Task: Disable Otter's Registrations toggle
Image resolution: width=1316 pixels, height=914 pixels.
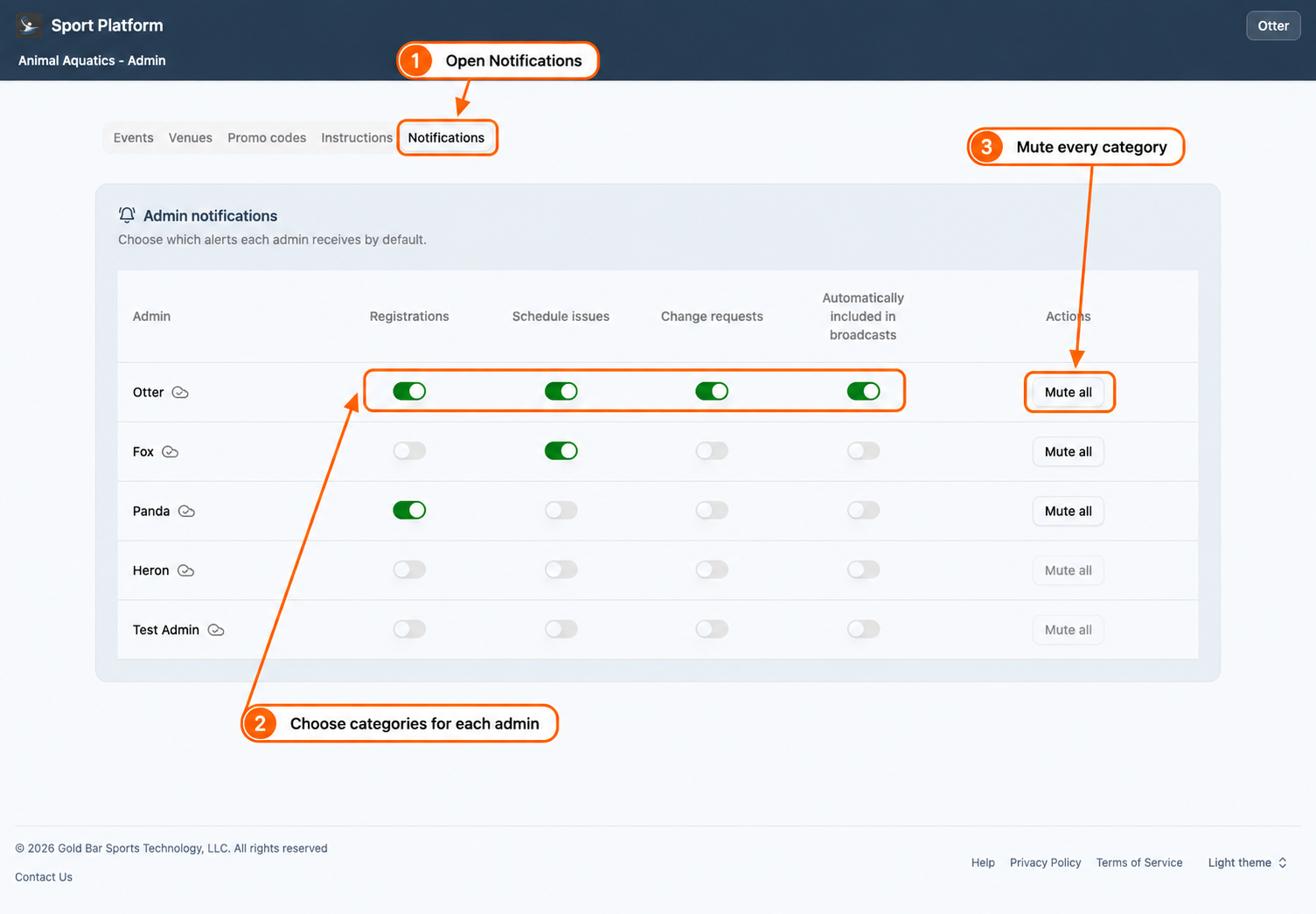Action: 409,391
